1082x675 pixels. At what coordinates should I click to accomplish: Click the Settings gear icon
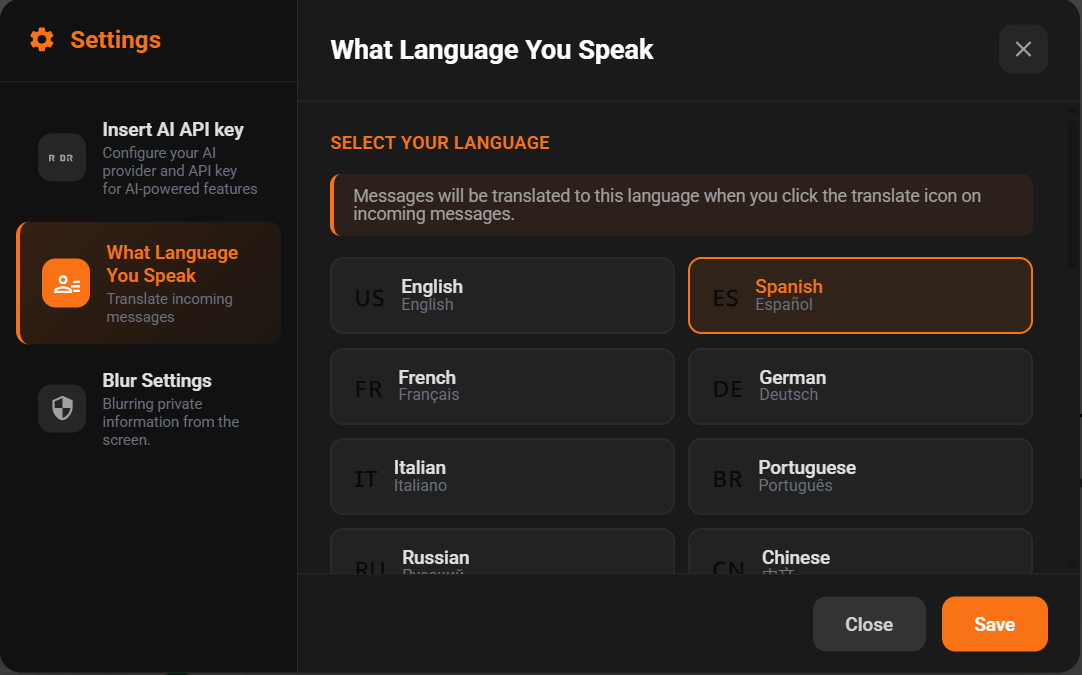(x=41, y=40)
